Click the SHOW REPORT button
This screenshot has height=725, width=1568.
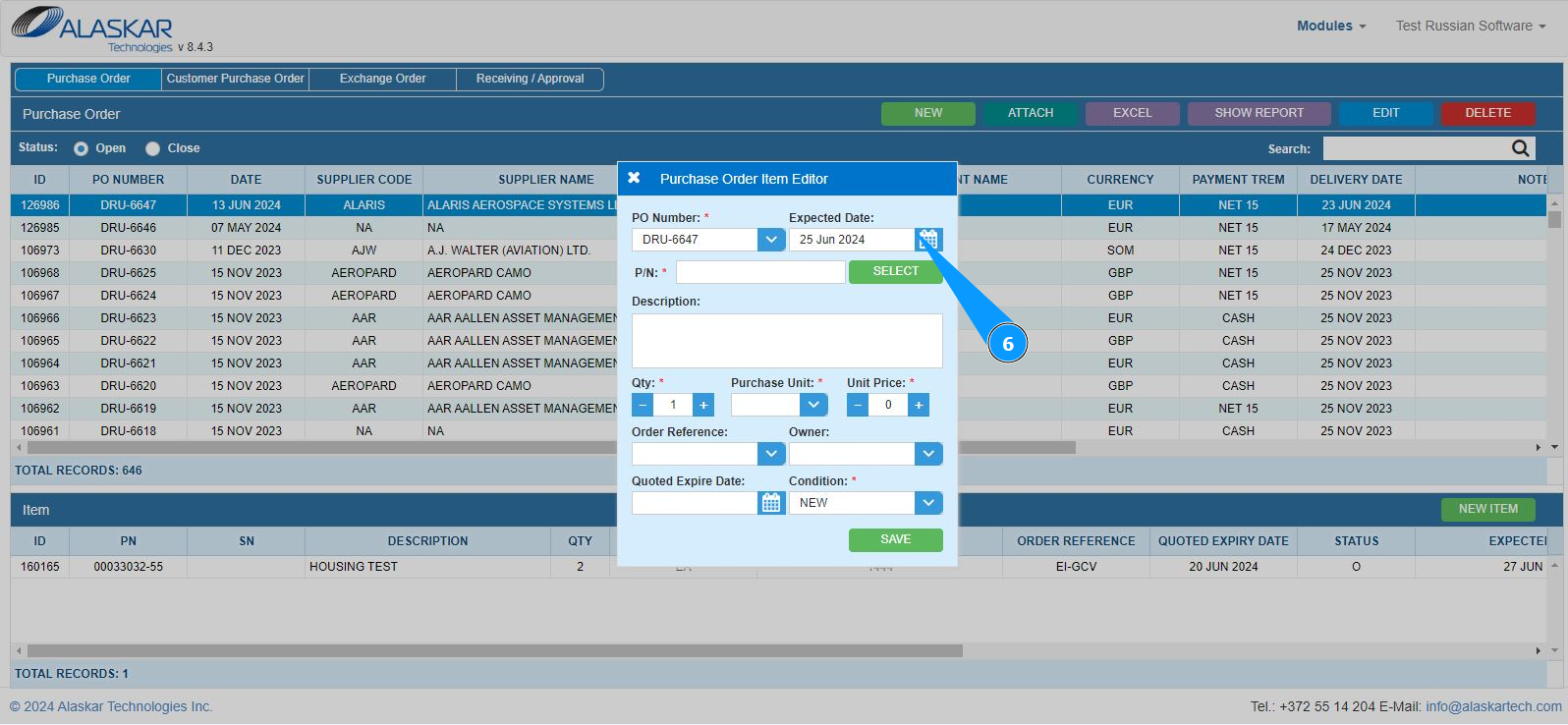tap(1260, 113)
